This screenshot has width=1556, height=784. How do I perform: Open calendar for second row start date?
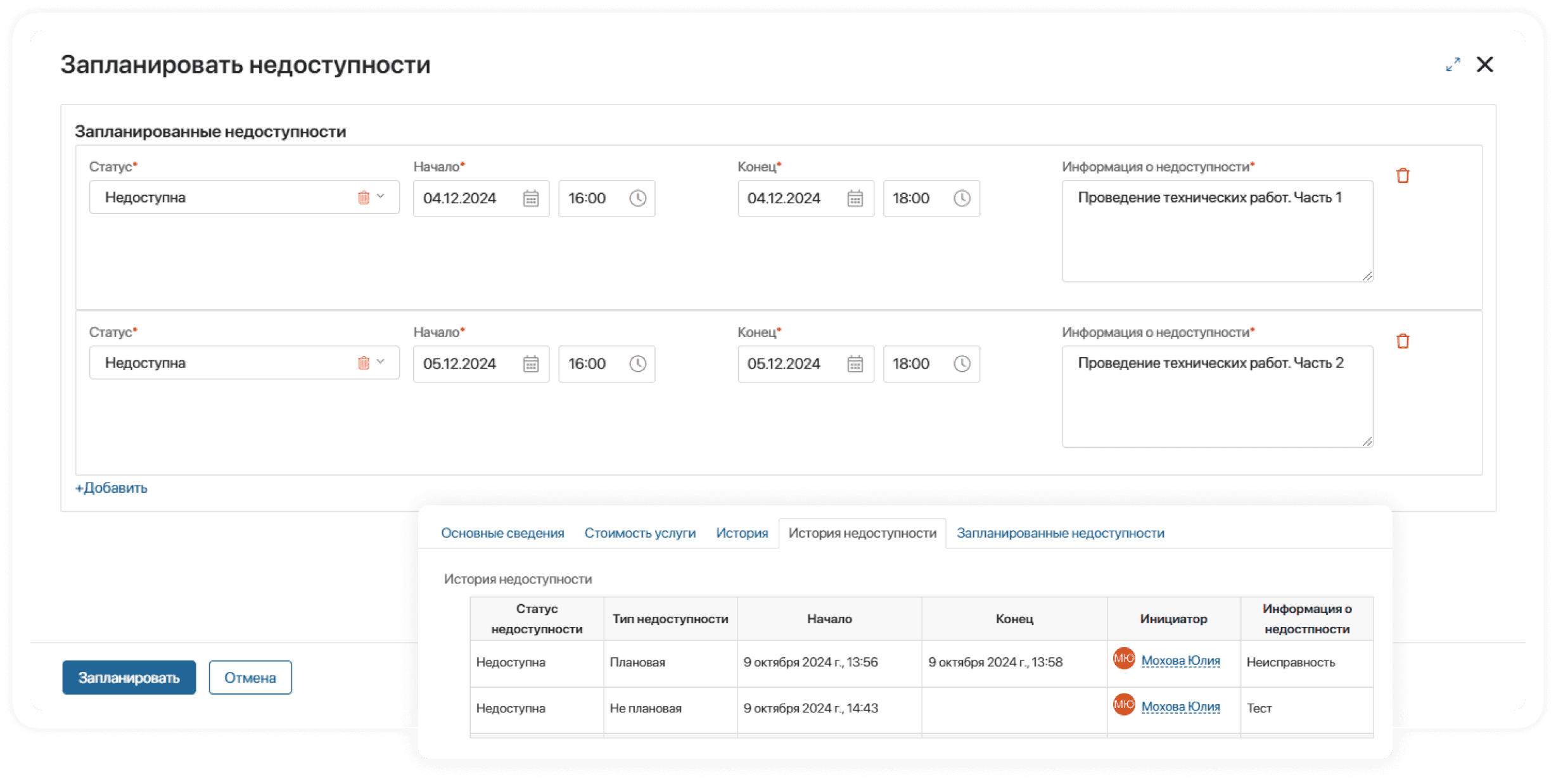(x=530, y=364)
